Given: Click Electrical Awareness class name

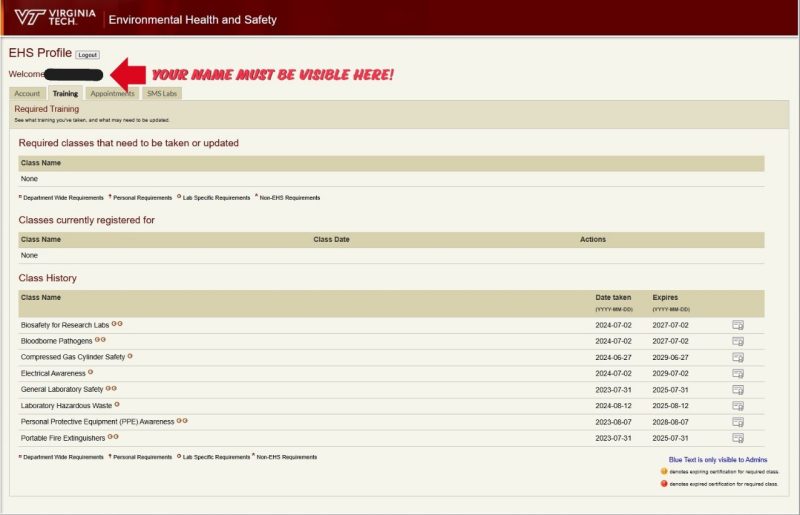Looking at the screenshot, I should [53, 374].
